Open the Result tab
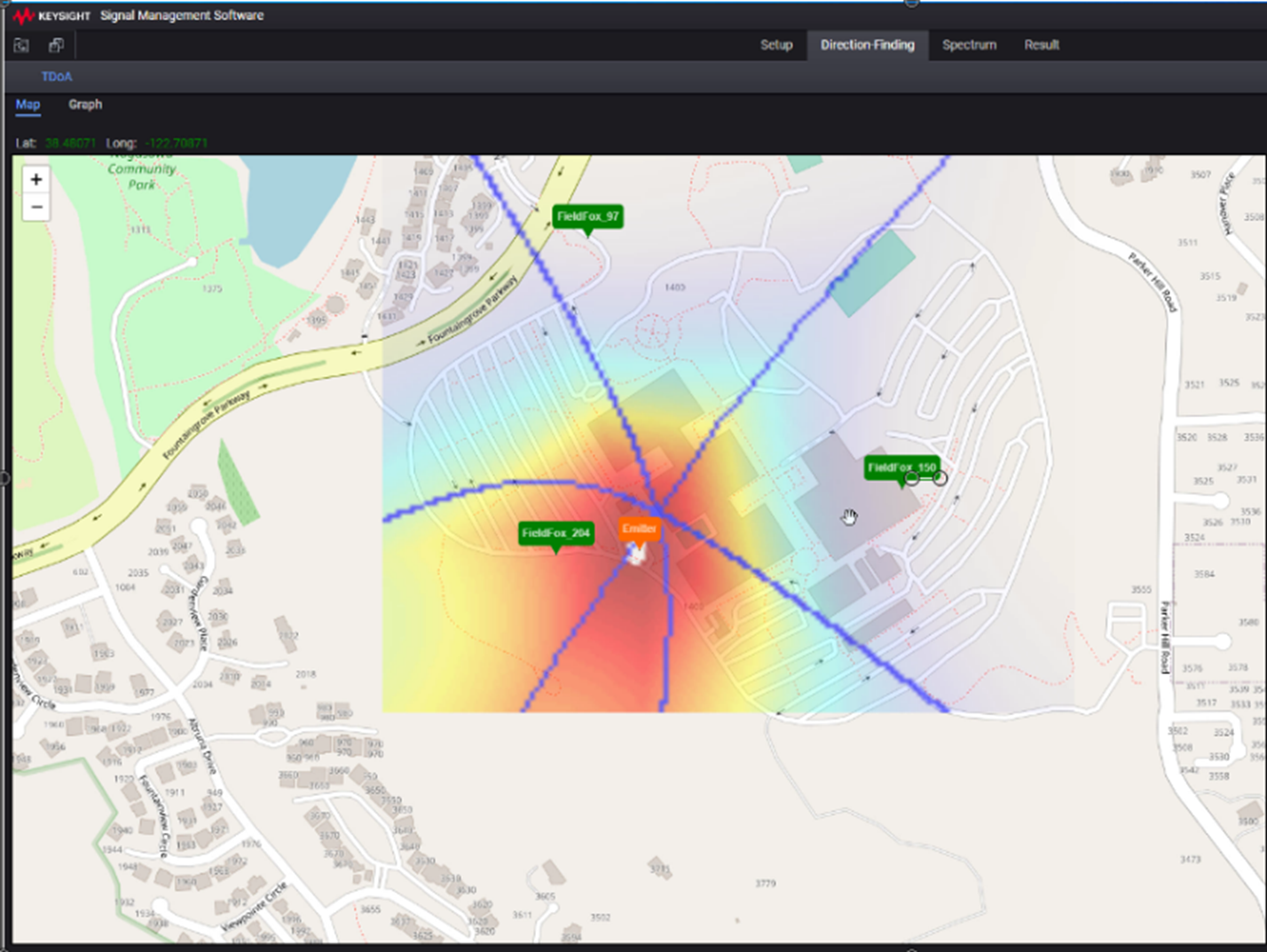Screen dimensions: 1267x952 click(x=1041, y=44)
